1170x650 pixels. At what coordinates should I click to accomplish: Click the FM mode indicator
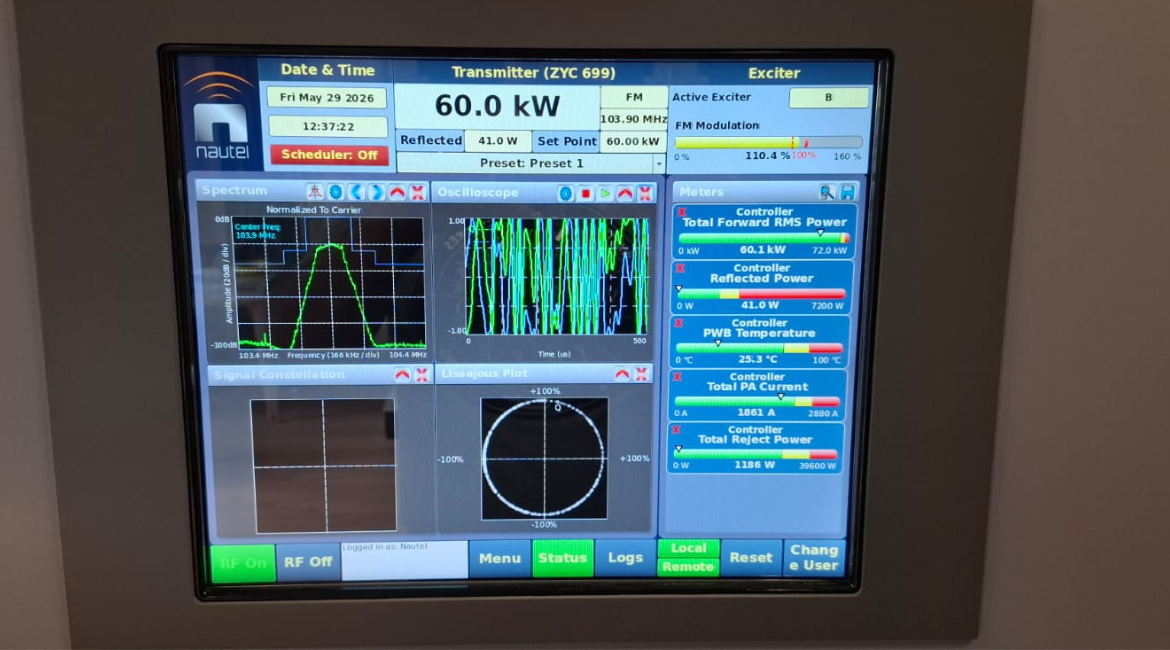tap(634, 97)
